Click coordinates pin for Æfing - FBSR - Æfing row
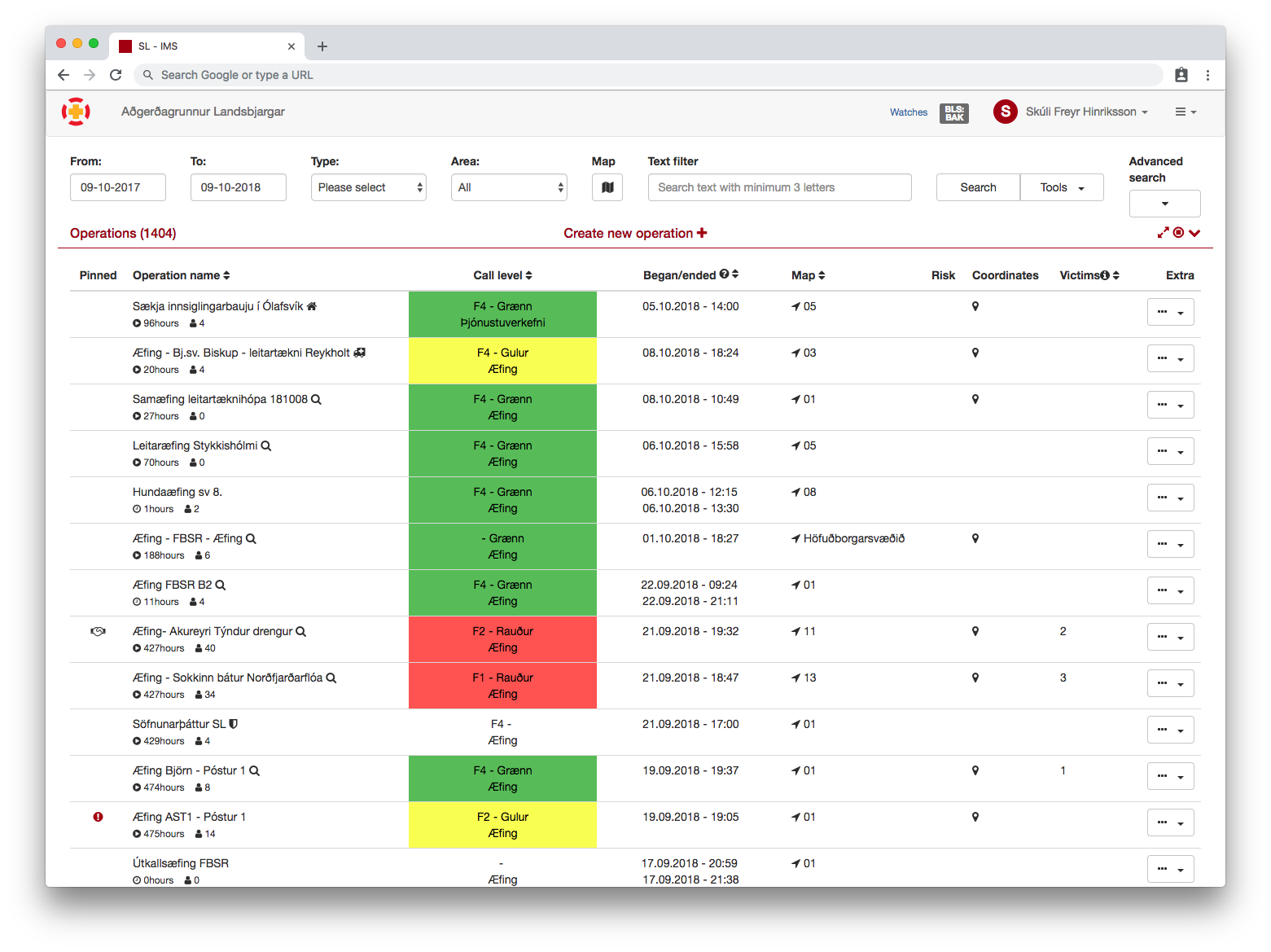 [x=975, y=538]
